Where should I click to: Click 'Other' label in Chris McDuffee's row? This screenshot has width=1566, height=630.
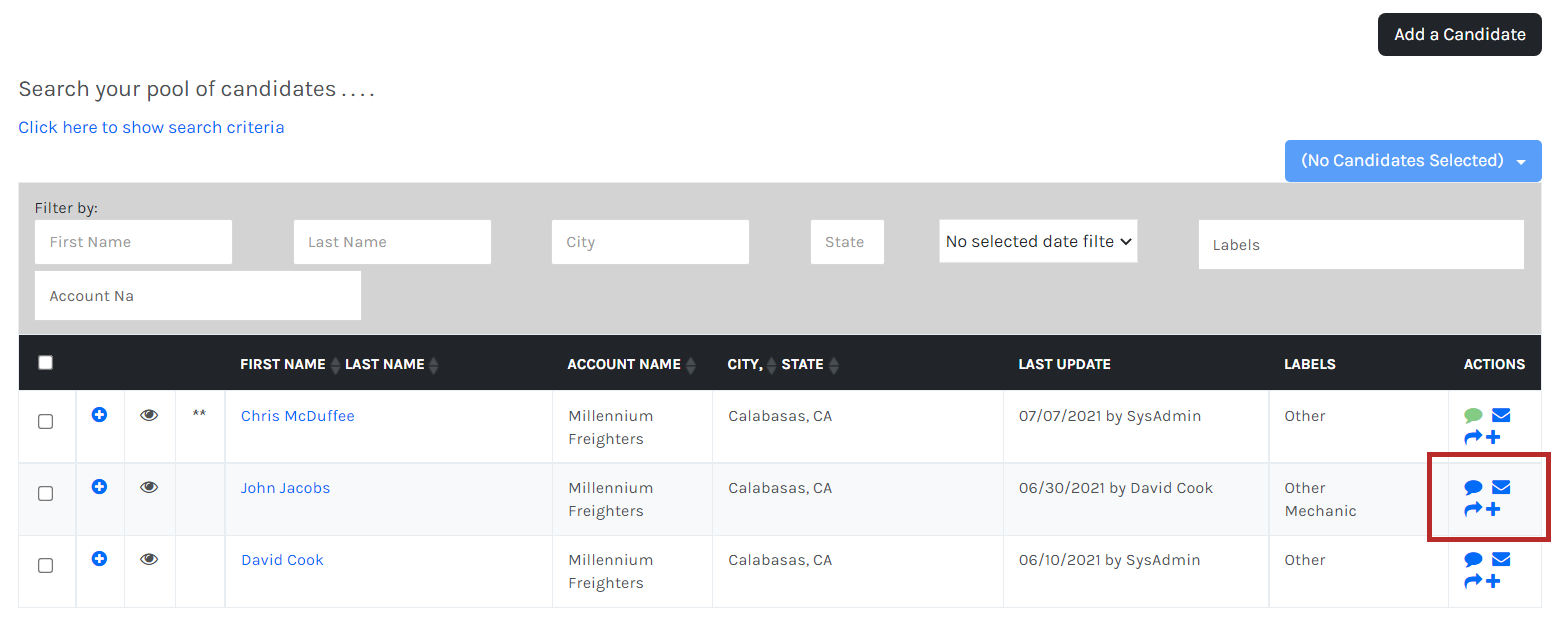pyautogui.click(x=1305, y=416)
